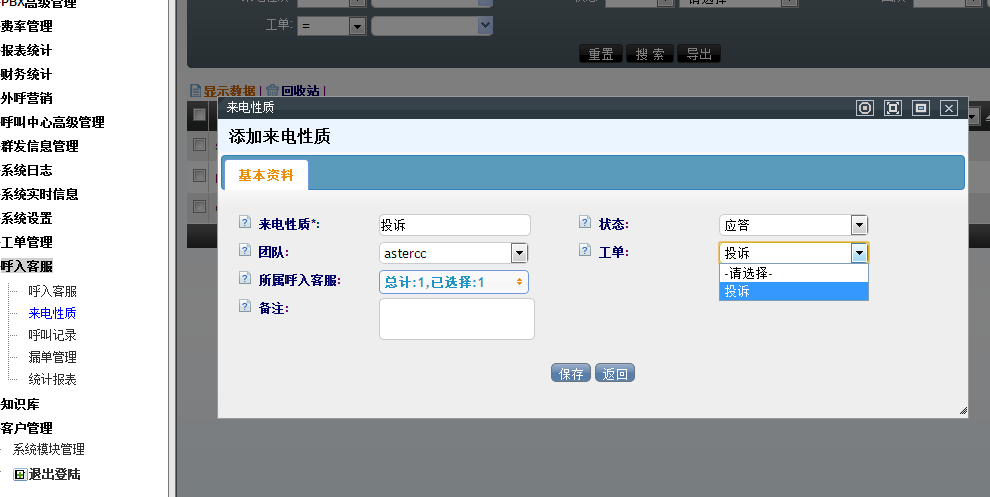Click the 退出登陆 logout icon
Image resolution: width=990 pixels, height=497 pixels.
19,474
